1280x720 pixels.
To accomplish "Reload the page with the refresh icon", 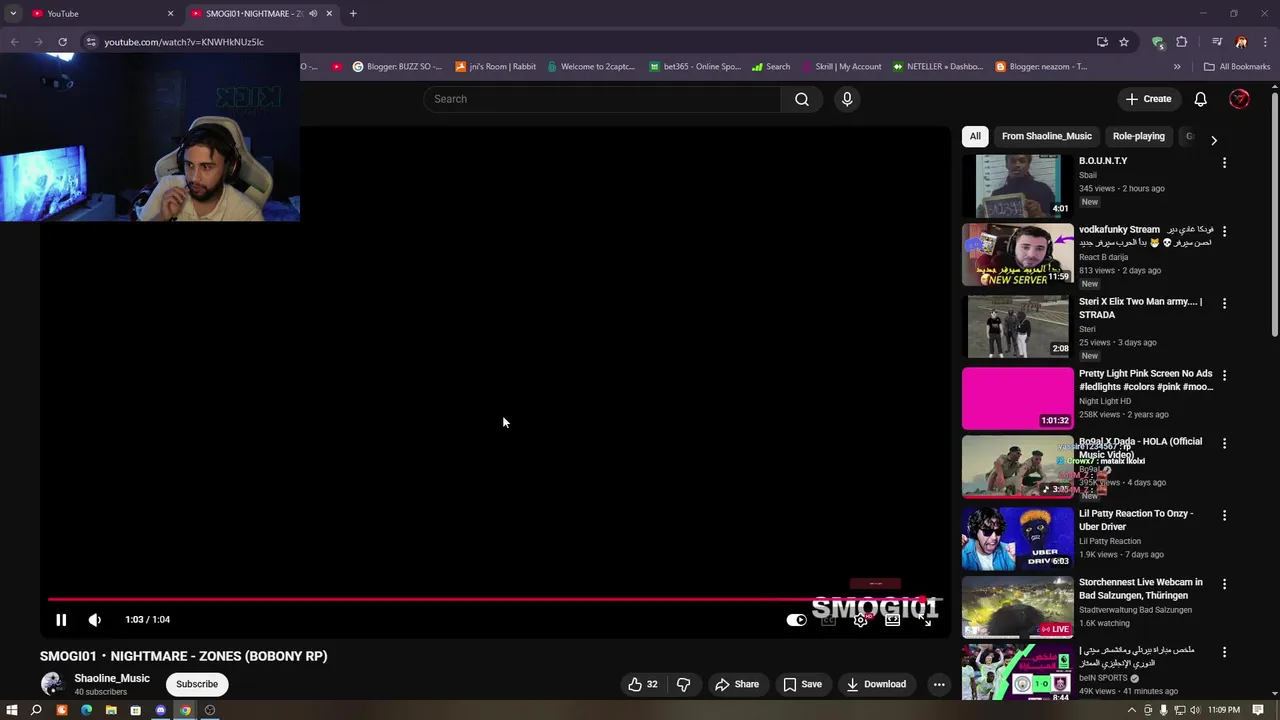I will click(x=62, y=42).
